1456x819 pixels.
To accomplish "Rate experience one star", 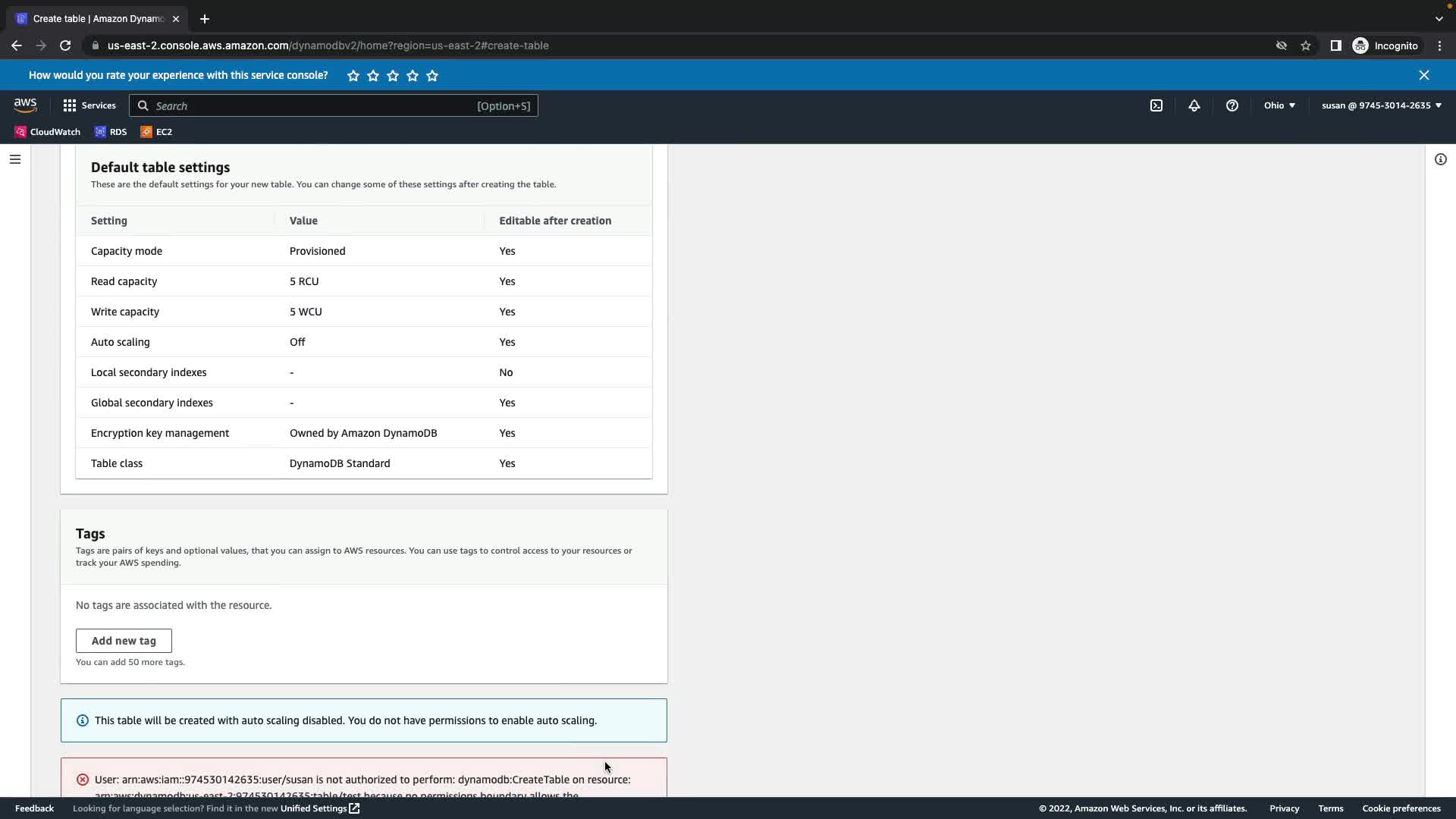I will tap(353, 76).
